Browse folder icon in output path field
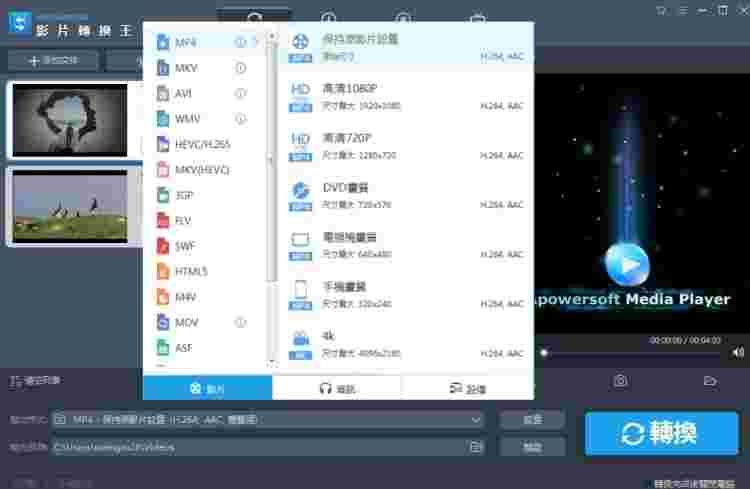This screenshot has width=750, height=489. click(x=475, y=447)
